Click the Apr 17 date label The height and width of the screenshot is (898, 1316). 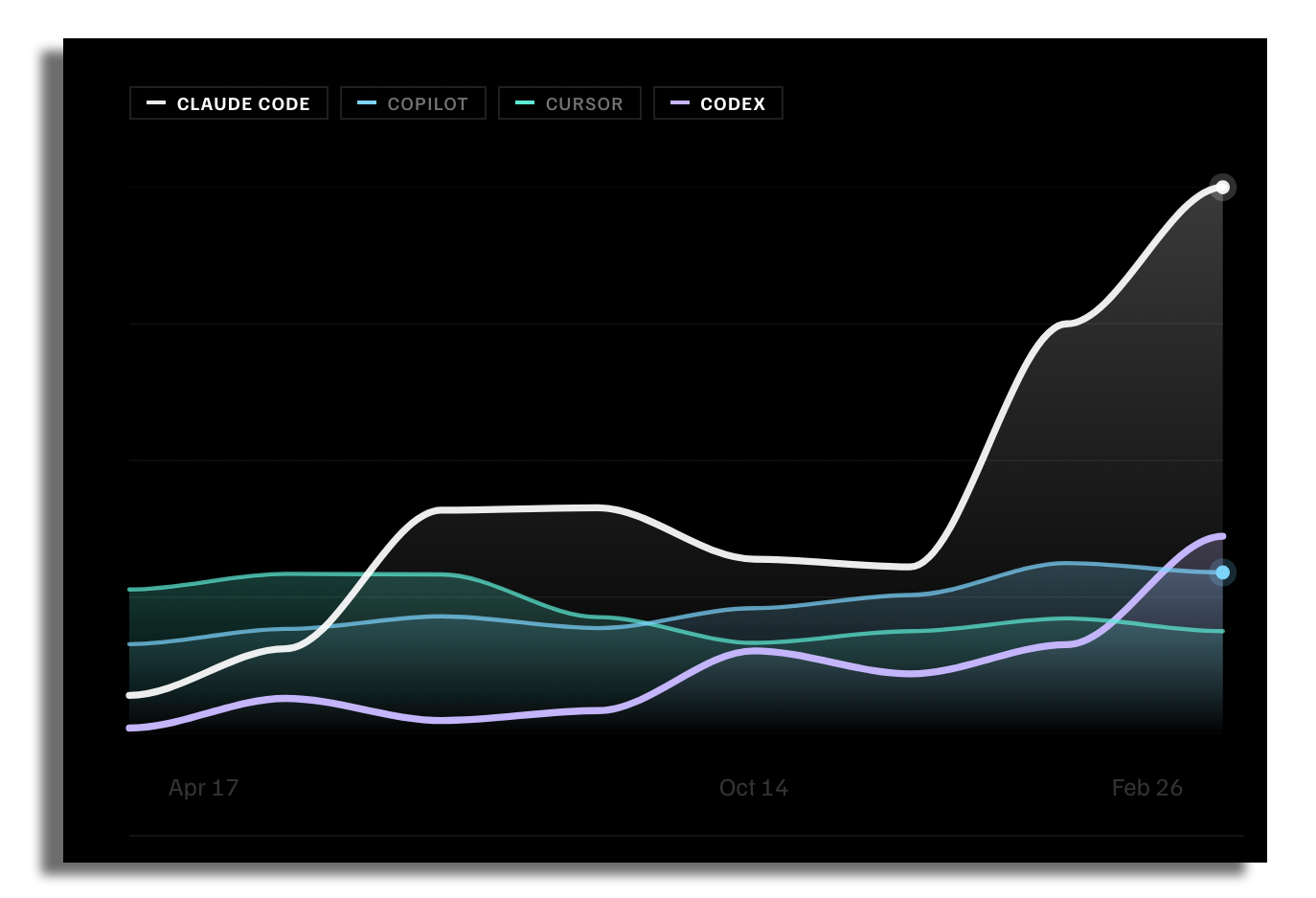(203, 788)
